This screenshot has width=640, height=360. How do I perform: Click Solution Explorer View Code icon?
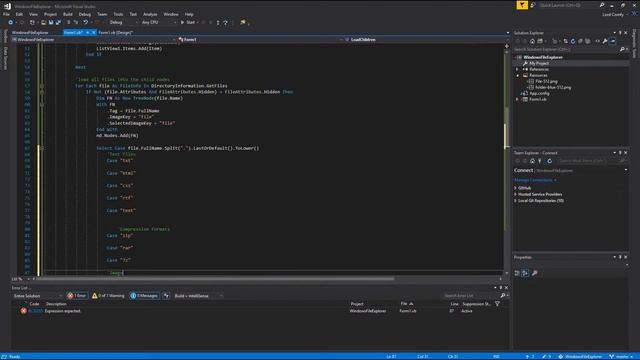pyautogui.click(x=598, y=41)
